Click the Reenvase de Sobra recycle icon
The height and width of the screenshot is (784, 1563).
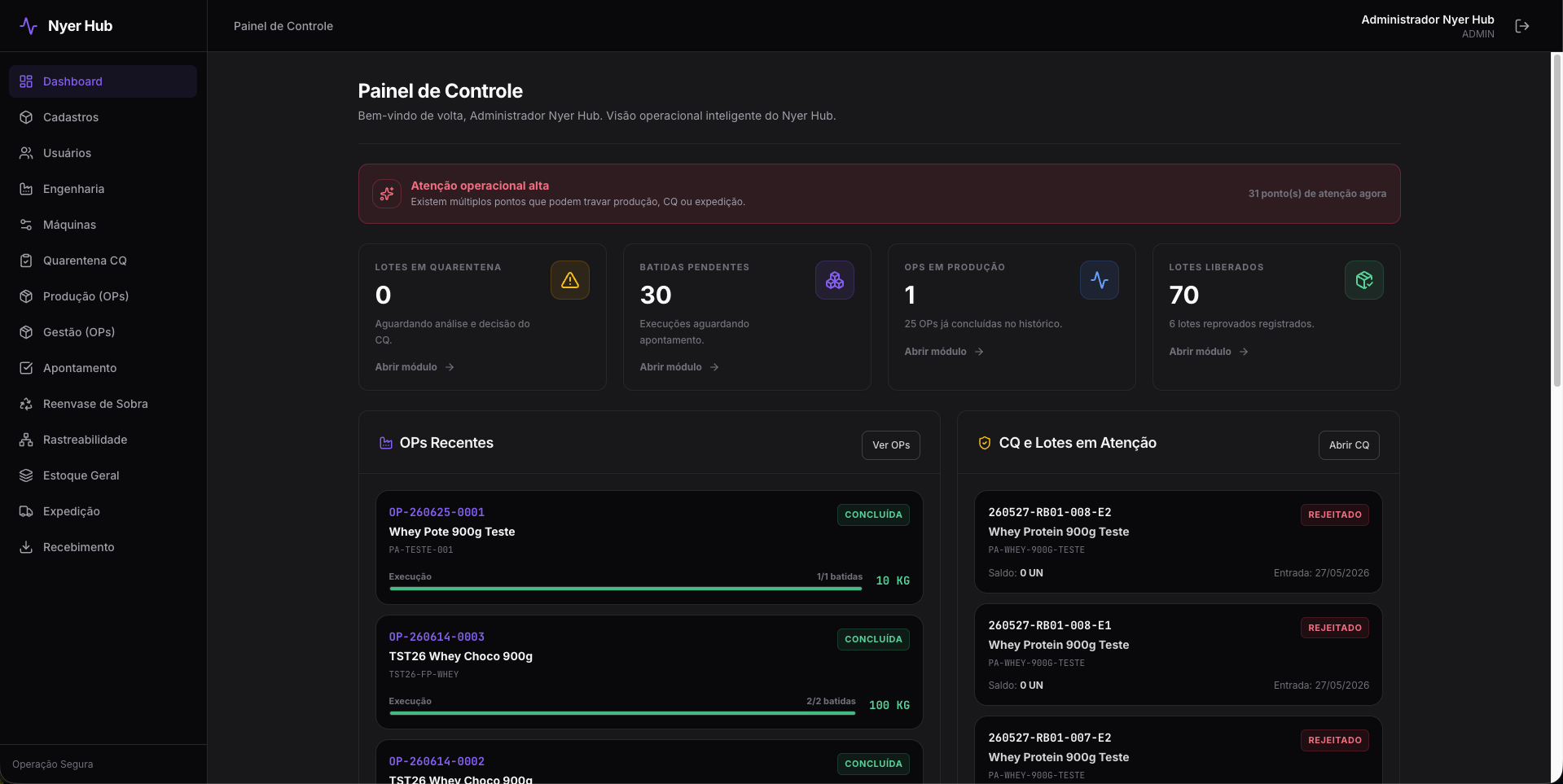click(x=26, y=404)
